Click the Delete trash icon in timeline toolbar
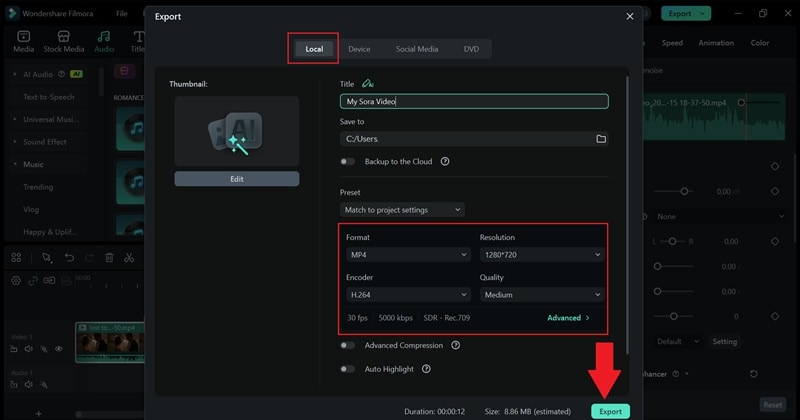This screenshot has width=800, height=420. 109,258
